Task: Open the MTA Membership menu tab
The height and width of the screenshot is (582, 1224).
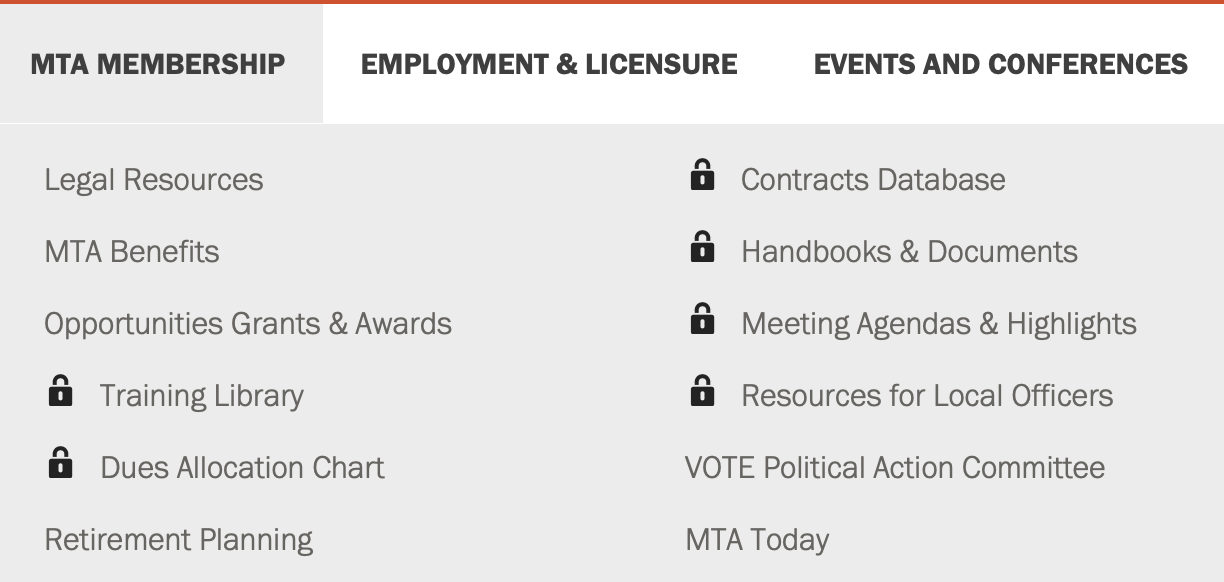Action: pyautogui.click(x=158, y=64)
